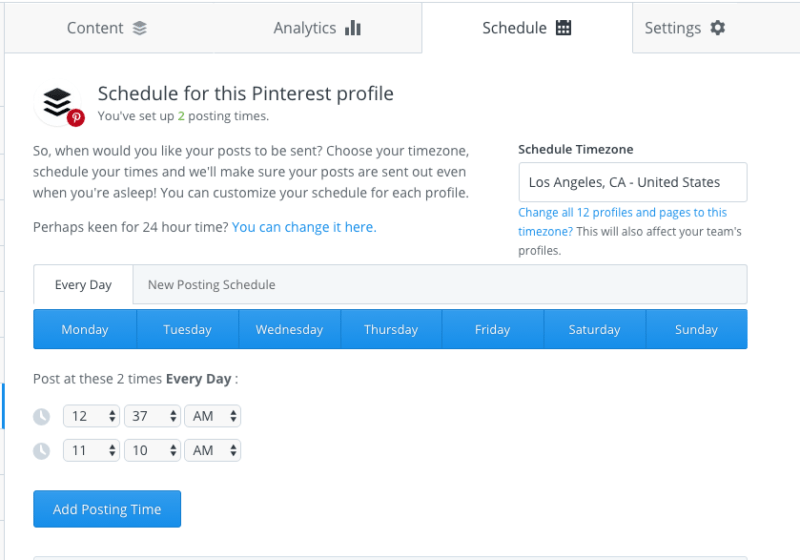
Task: Click the clock icon beside 12:37 AM
Action: [x=42, y=416]
